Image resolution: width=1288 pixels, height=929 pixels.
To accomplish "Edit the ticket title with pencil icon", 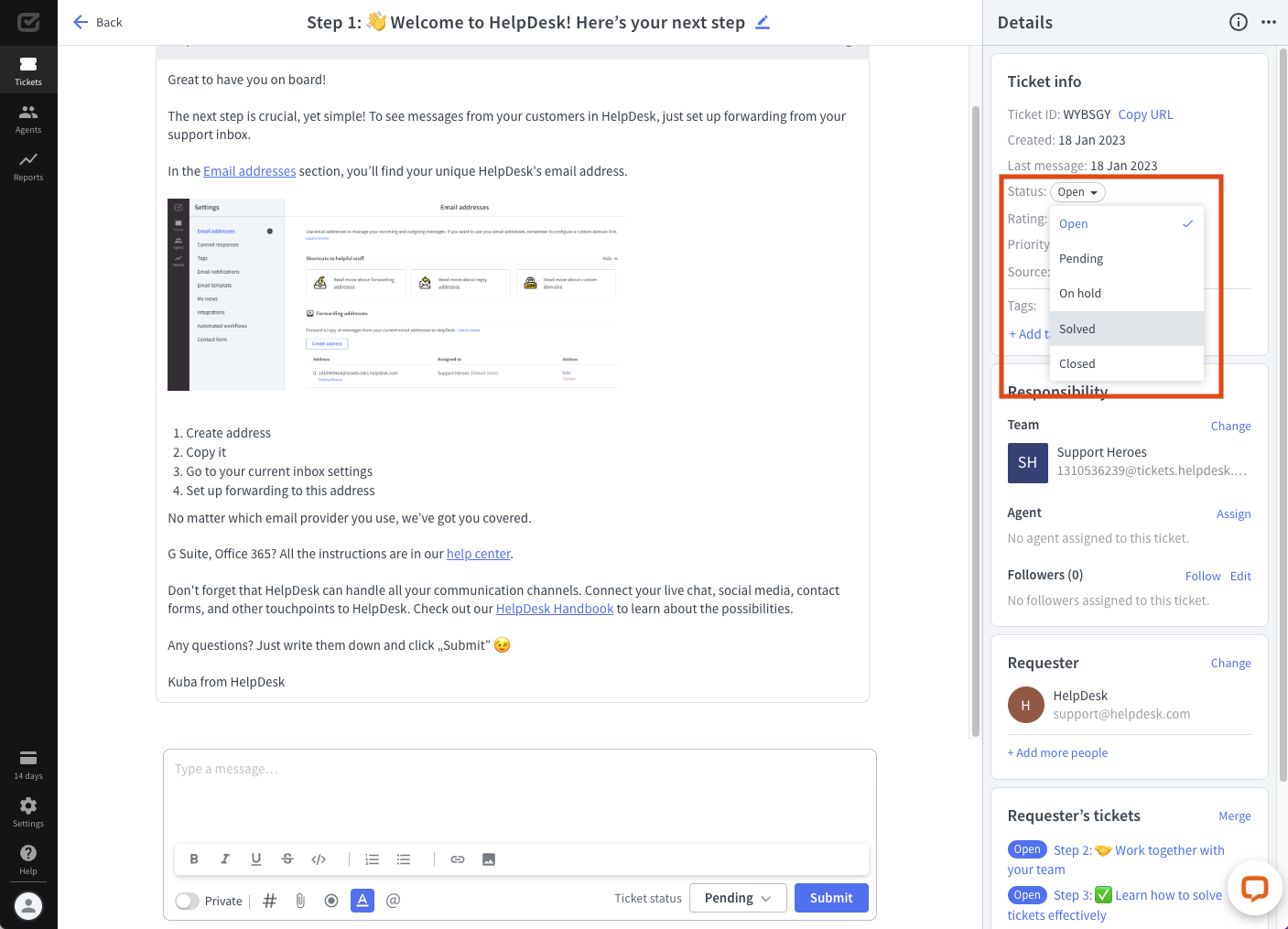I will point(763,22).
